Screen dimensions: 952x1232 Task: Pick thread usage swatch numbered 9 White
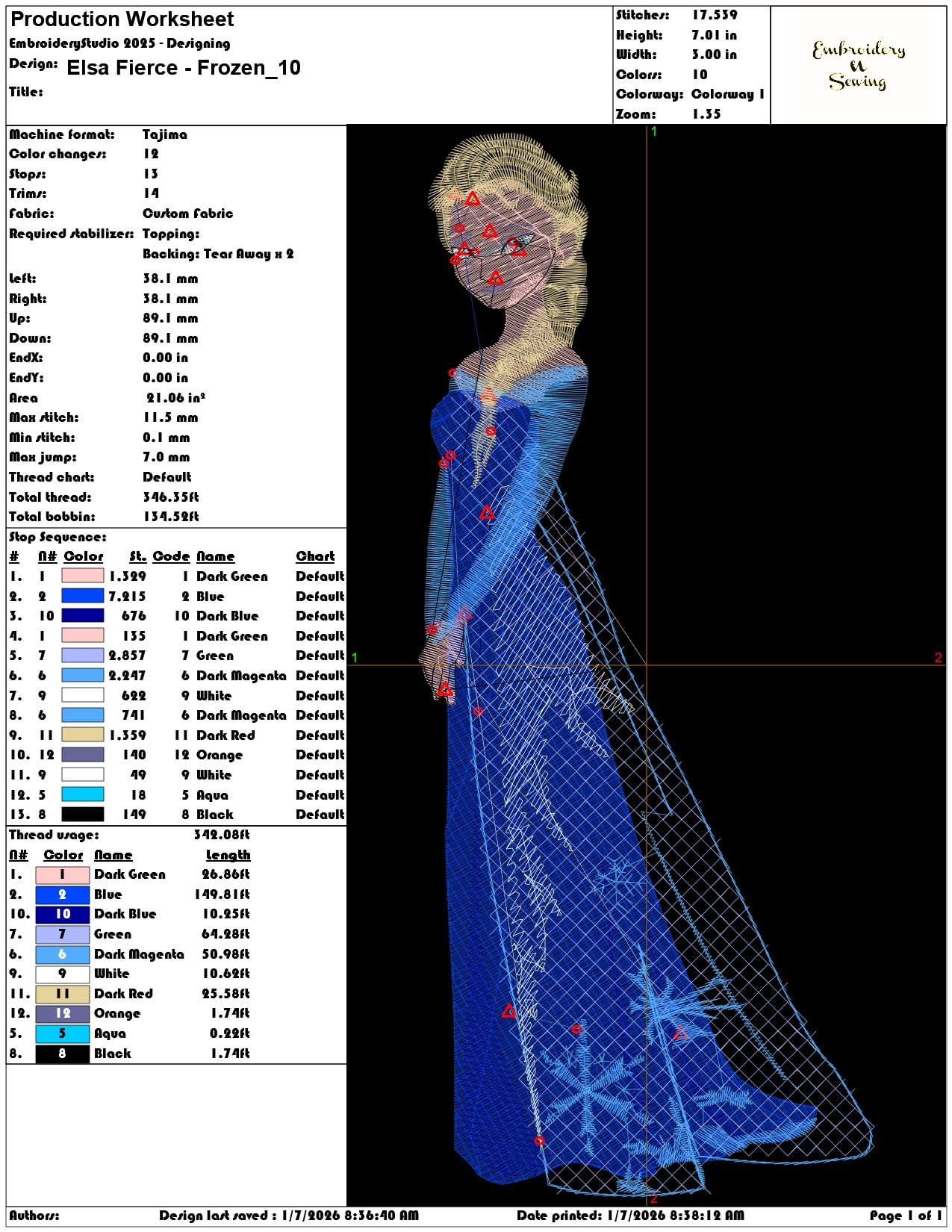[x=63, y=974]
